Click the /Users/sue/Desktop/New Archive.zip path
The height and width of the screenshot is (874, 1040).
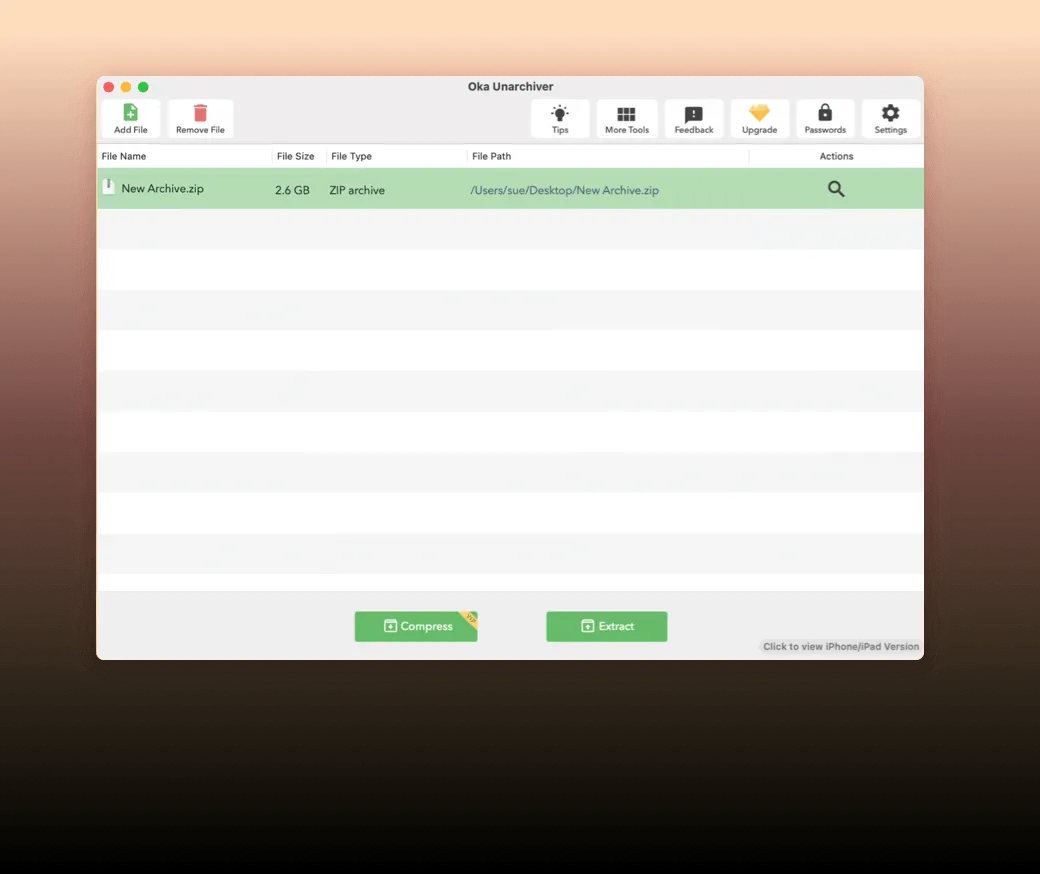[x=564, y=190]
